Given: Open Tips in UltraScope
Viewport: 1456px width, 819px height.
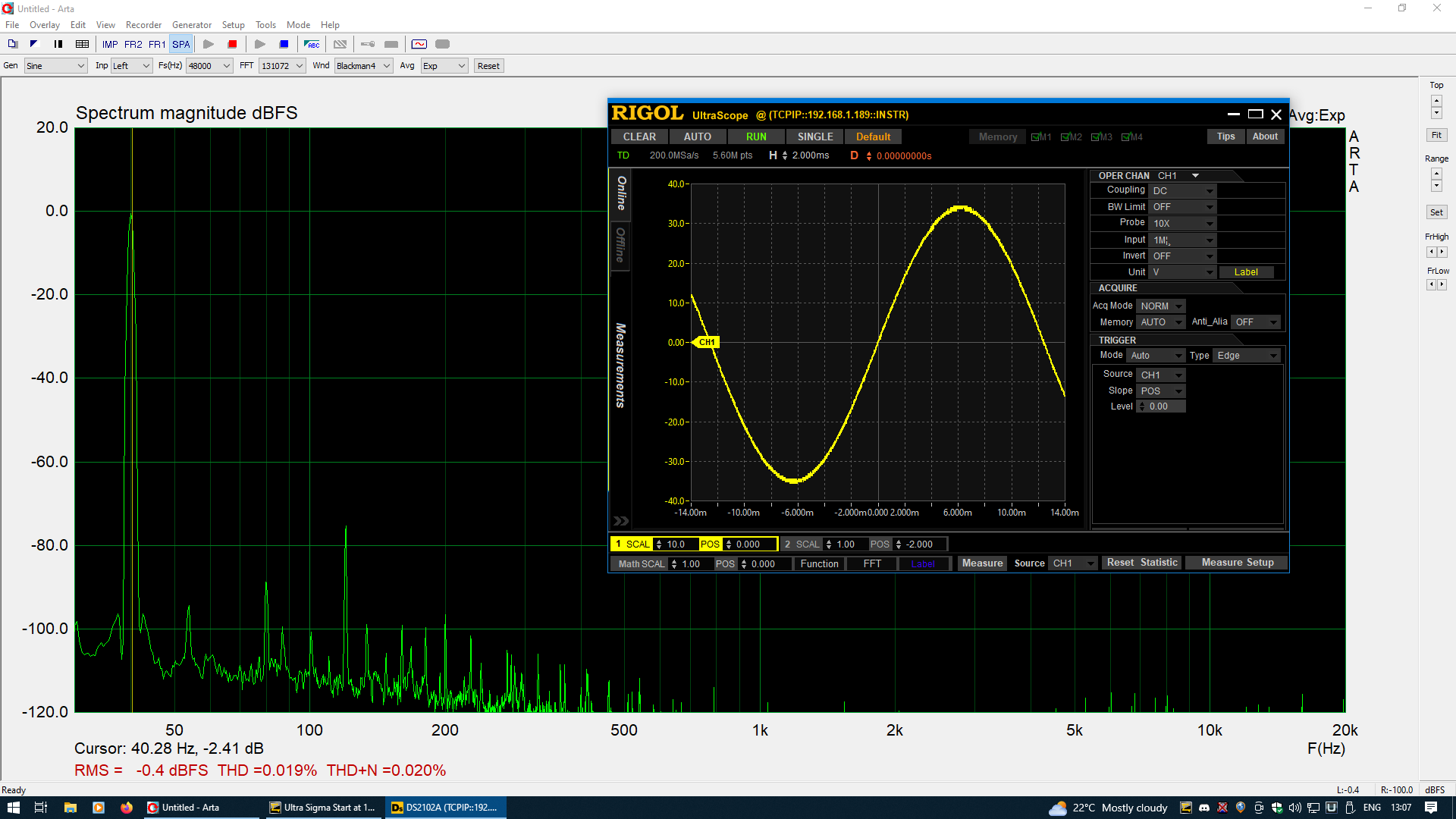Looking at the screenshot, I should (x=1225, y=136).
